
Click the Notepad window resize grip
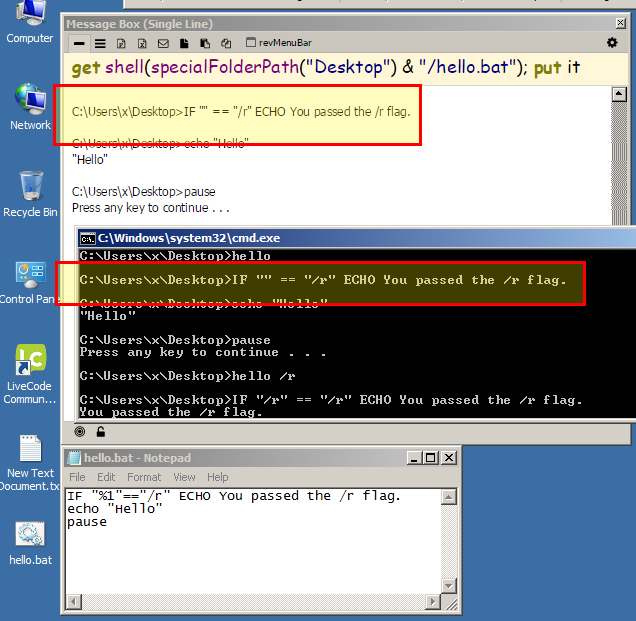451,605
